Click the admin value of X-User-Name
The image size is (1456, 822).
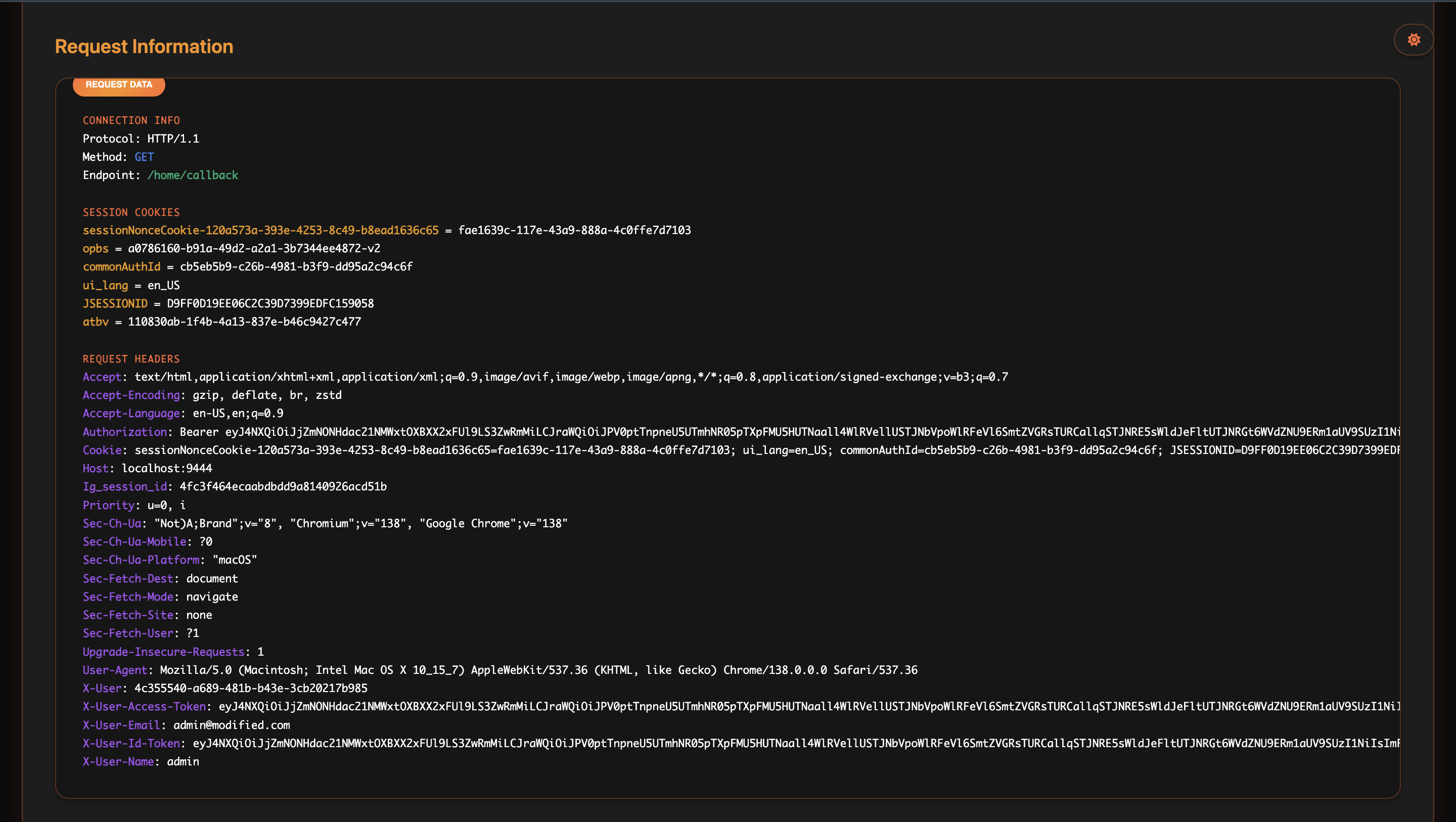(x=183, y=761)
